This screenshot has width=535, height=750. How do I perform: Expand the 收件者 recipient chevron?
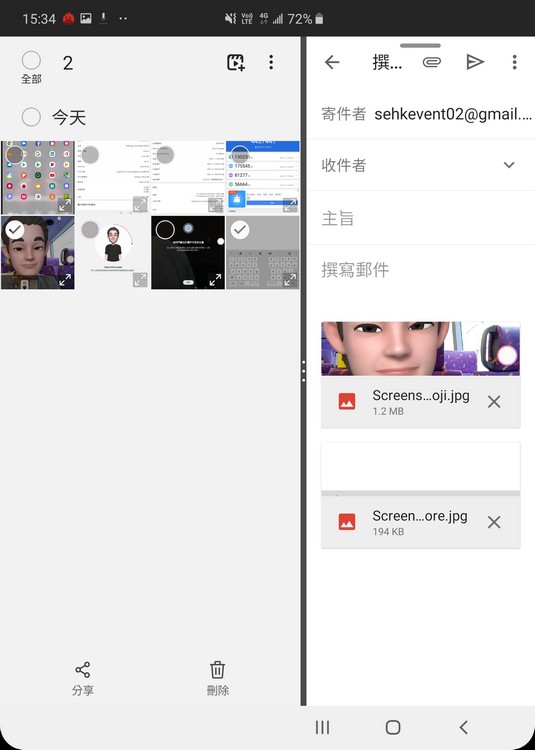pos(509,165)
